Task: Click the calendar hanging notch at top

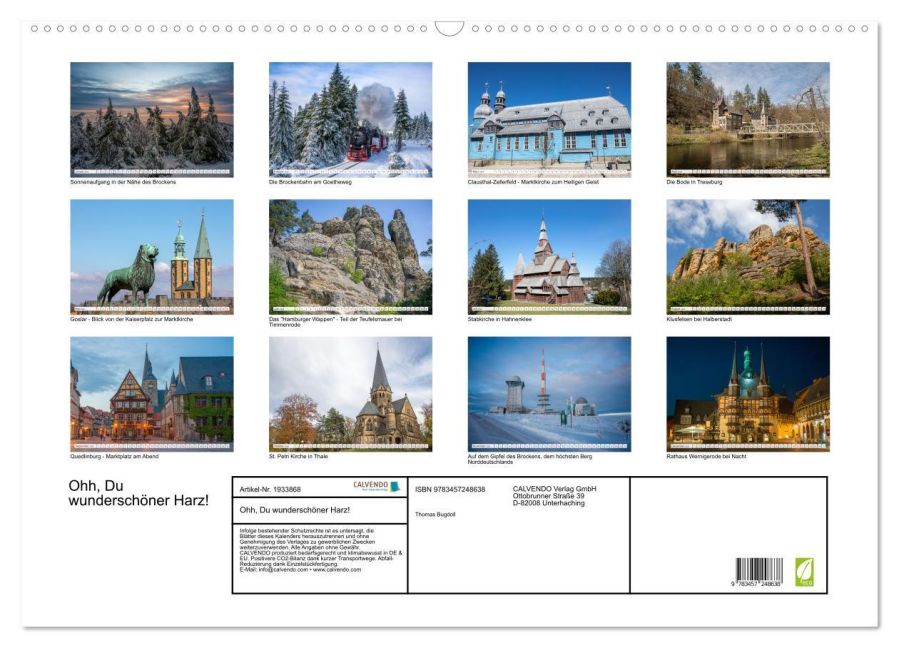Action: click(x=449, y=28)
